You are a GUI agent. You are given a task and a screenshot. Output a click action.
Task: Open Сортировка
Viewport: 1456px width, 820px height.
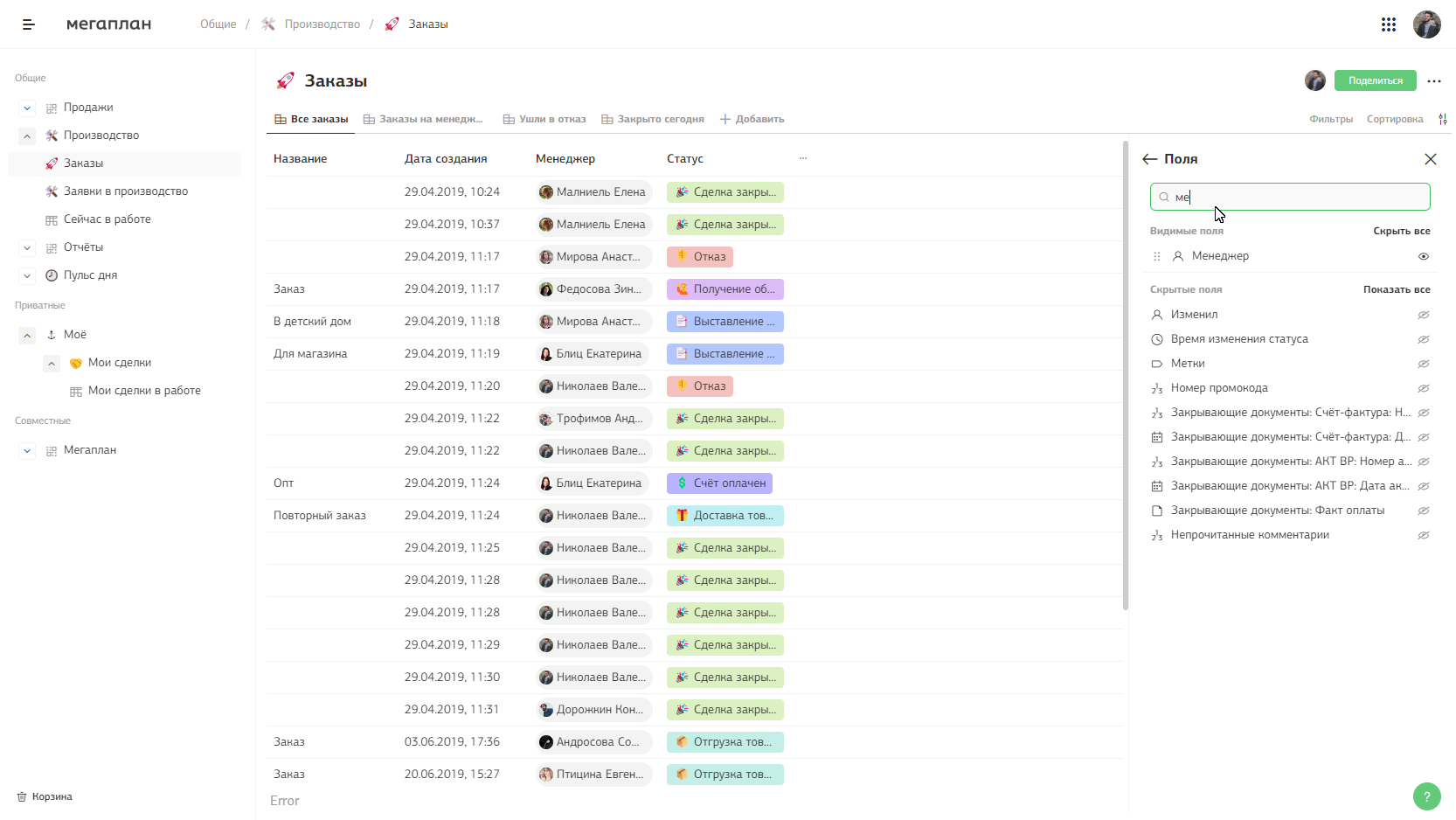coord(1395,119)
